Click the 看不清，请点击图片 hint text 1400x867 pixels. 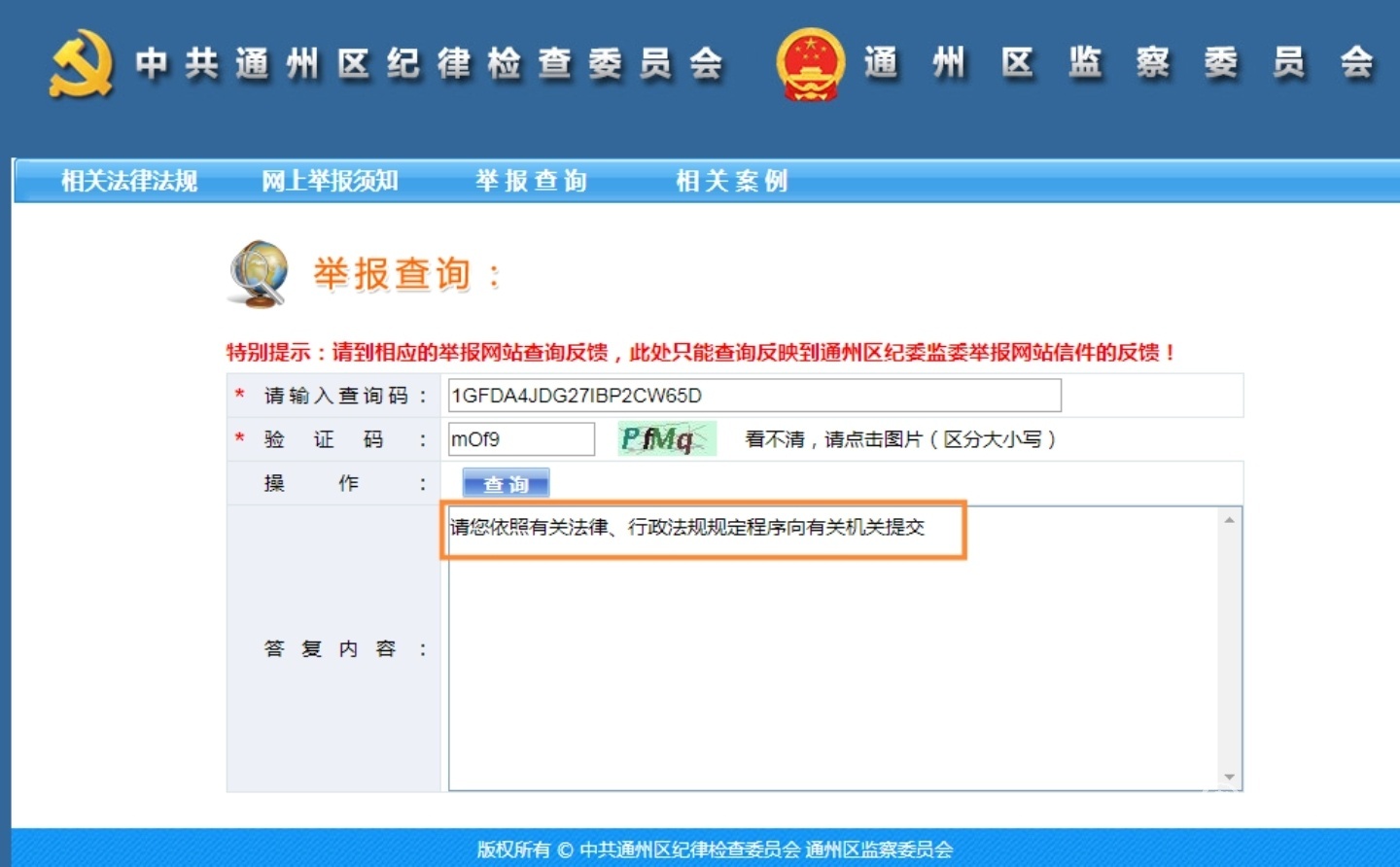point(900,439)
